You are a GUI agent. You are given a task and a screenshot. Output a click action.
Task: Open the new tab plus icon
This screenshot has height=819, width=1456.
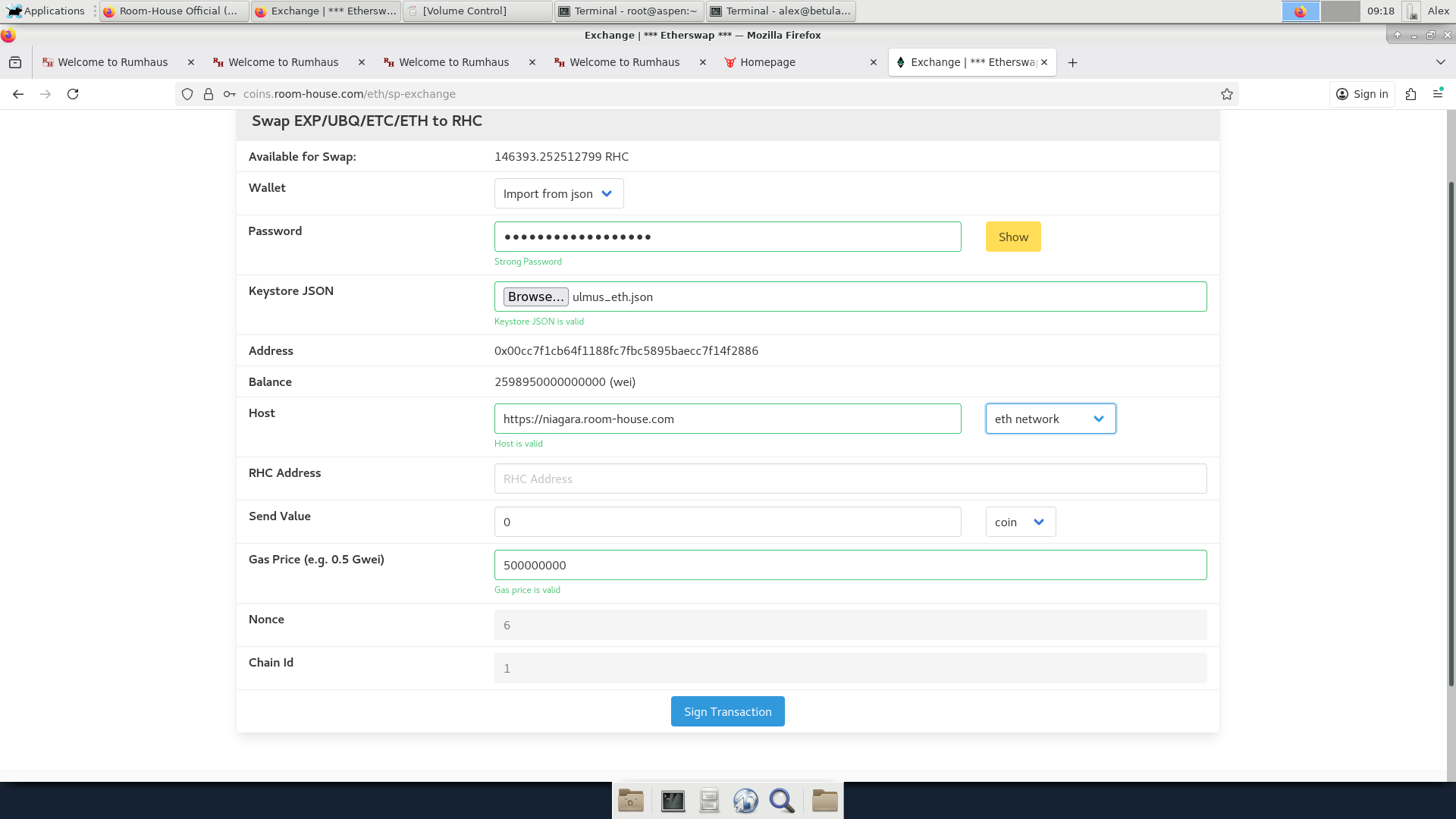(1072, 63)
